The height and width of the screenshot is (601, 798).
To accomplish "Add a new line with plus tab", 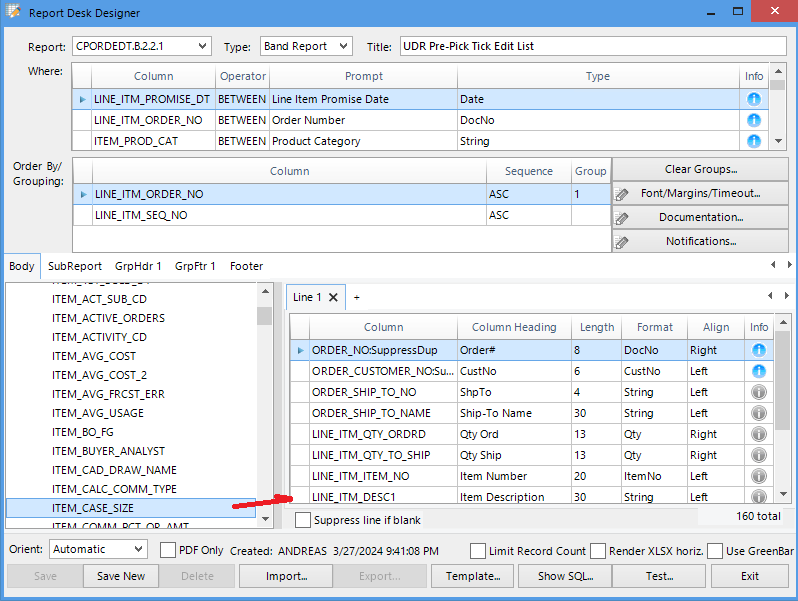I will (x=357, y=297).
